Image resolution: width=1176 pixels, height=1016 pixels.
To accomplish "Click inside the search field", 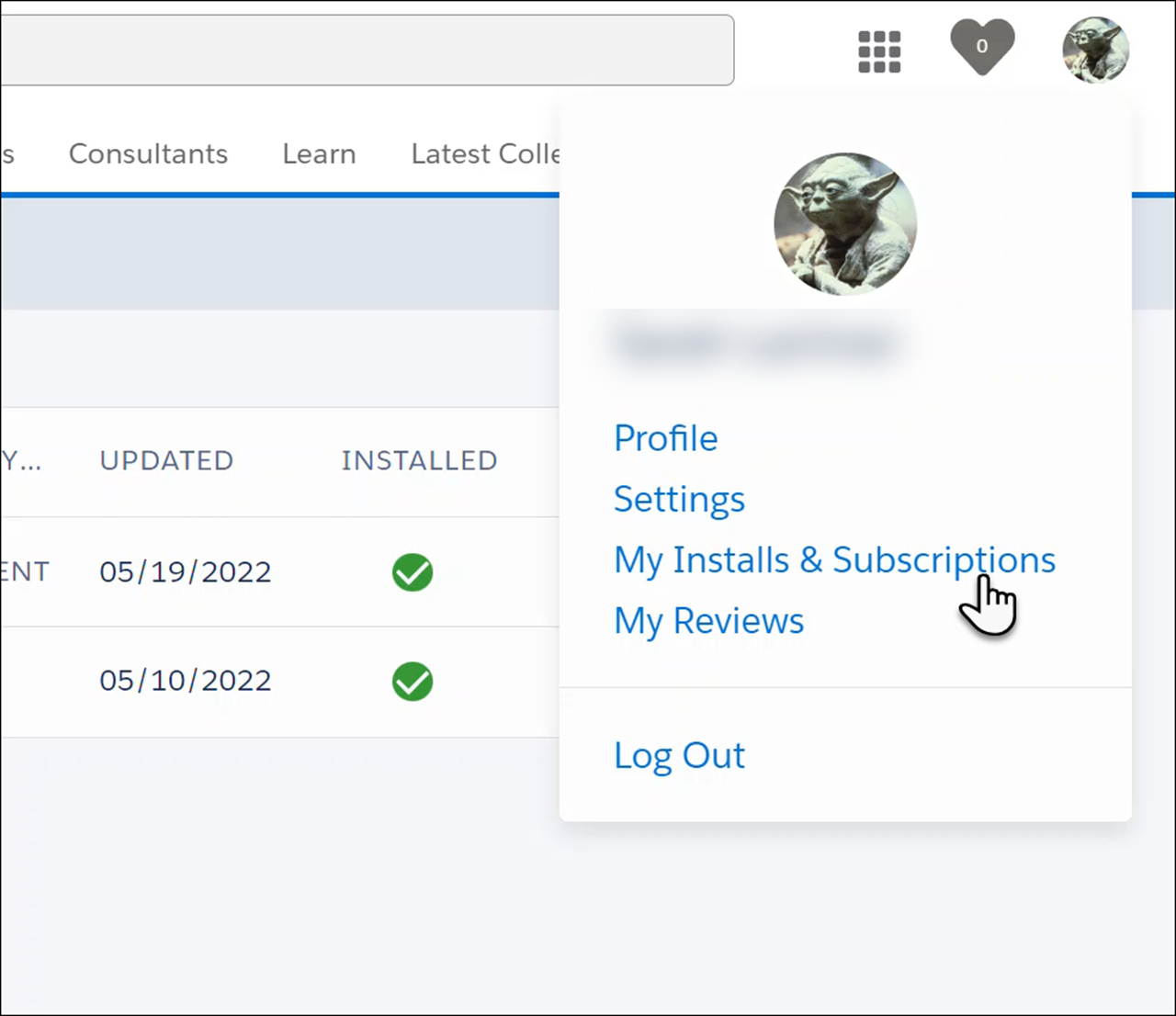I will pyautogui.click(x=367, y=51).
